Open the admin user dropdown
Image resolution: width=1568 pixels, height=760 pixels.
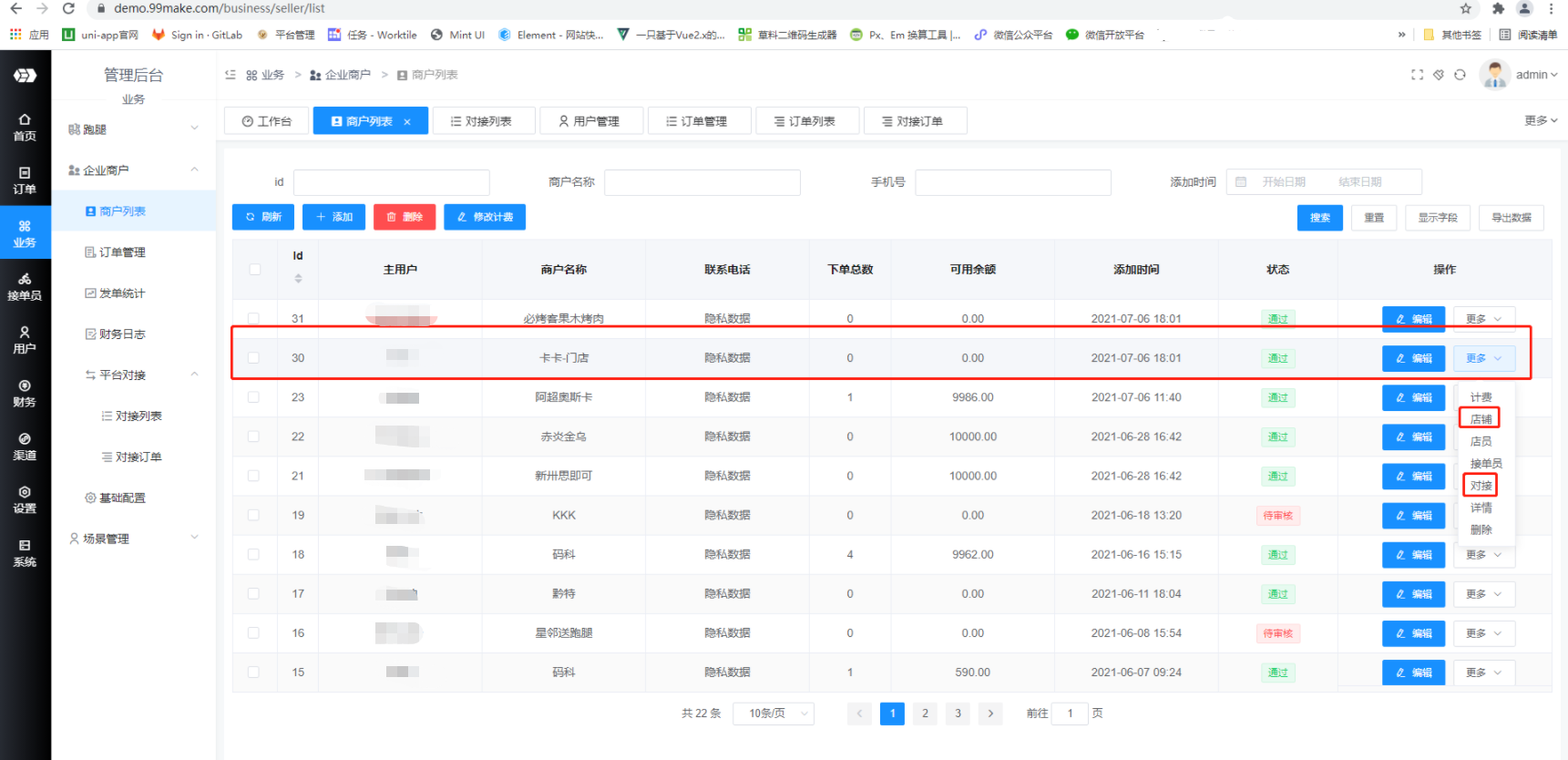[1536, 75]
